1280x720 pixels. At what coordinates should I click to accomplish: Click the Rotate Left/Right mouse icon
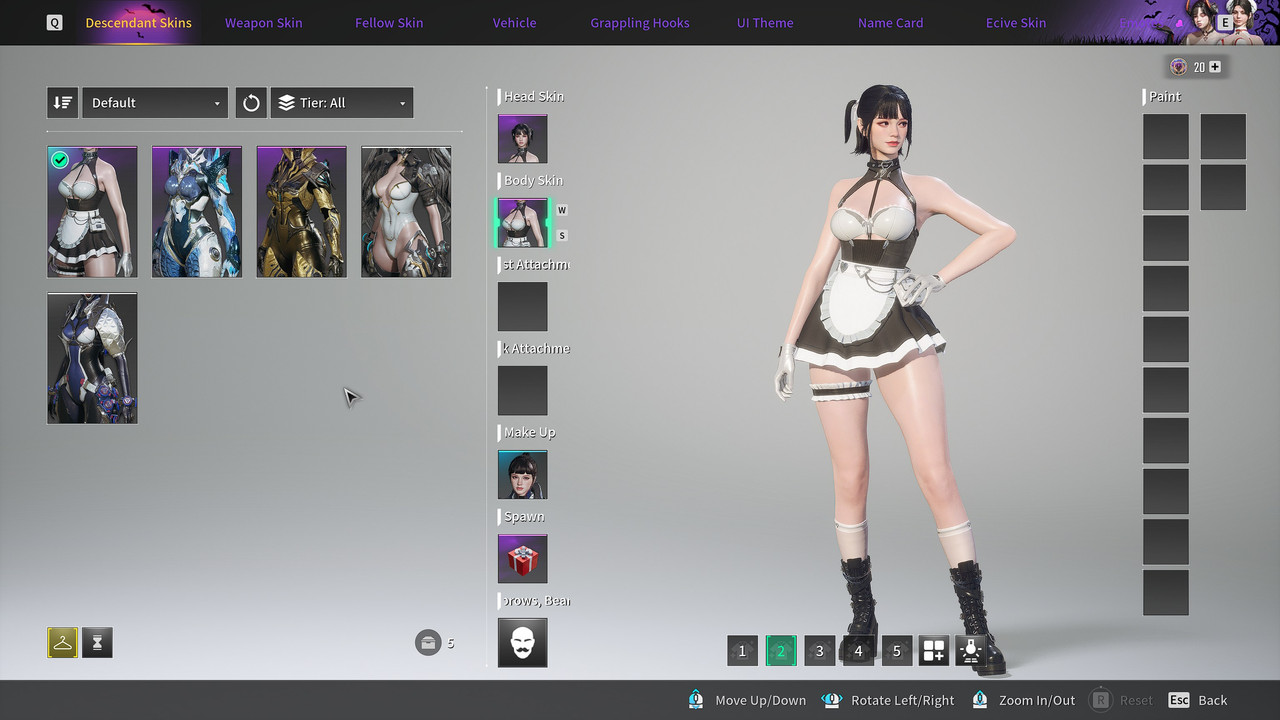(831, 700)
